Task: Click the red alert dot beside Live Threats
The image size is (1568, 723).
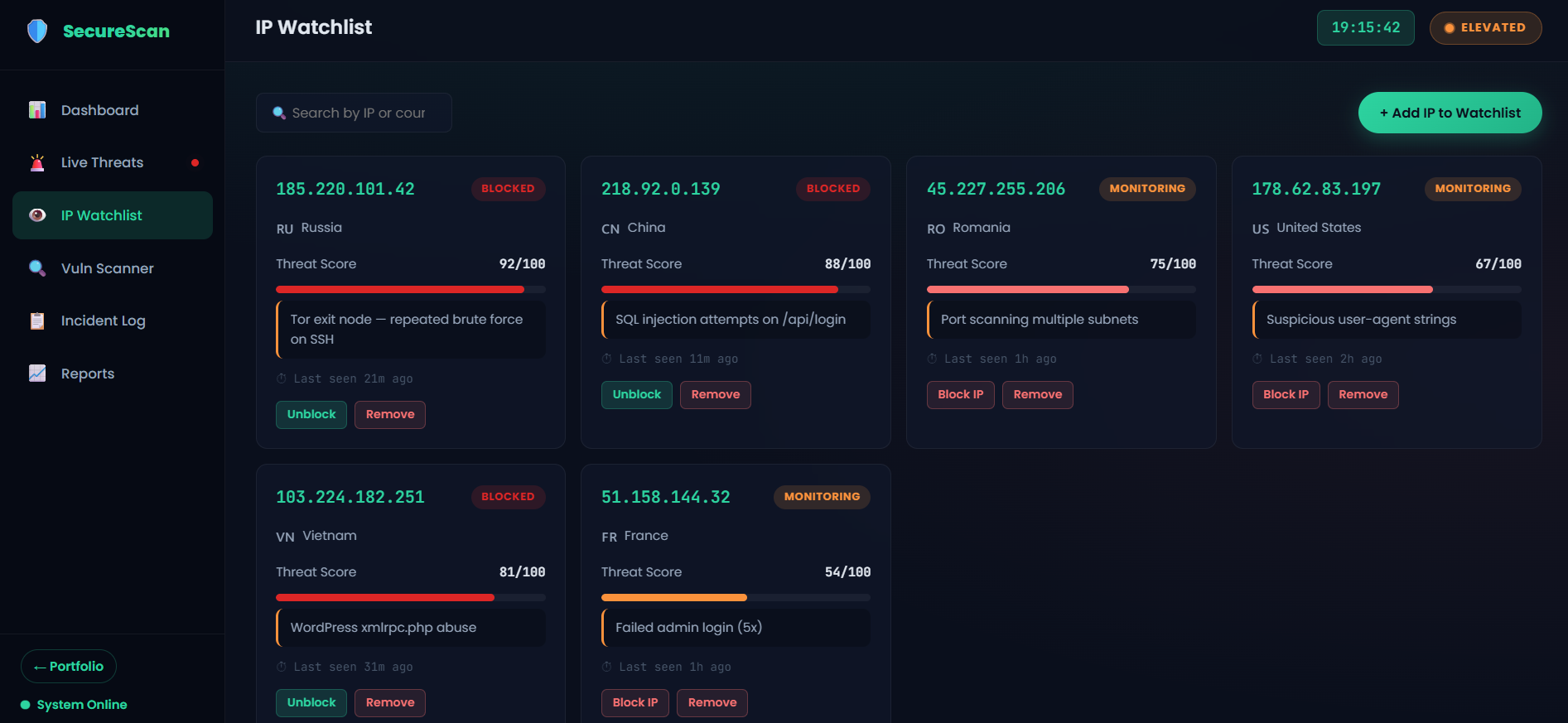Action: (195, 163)
